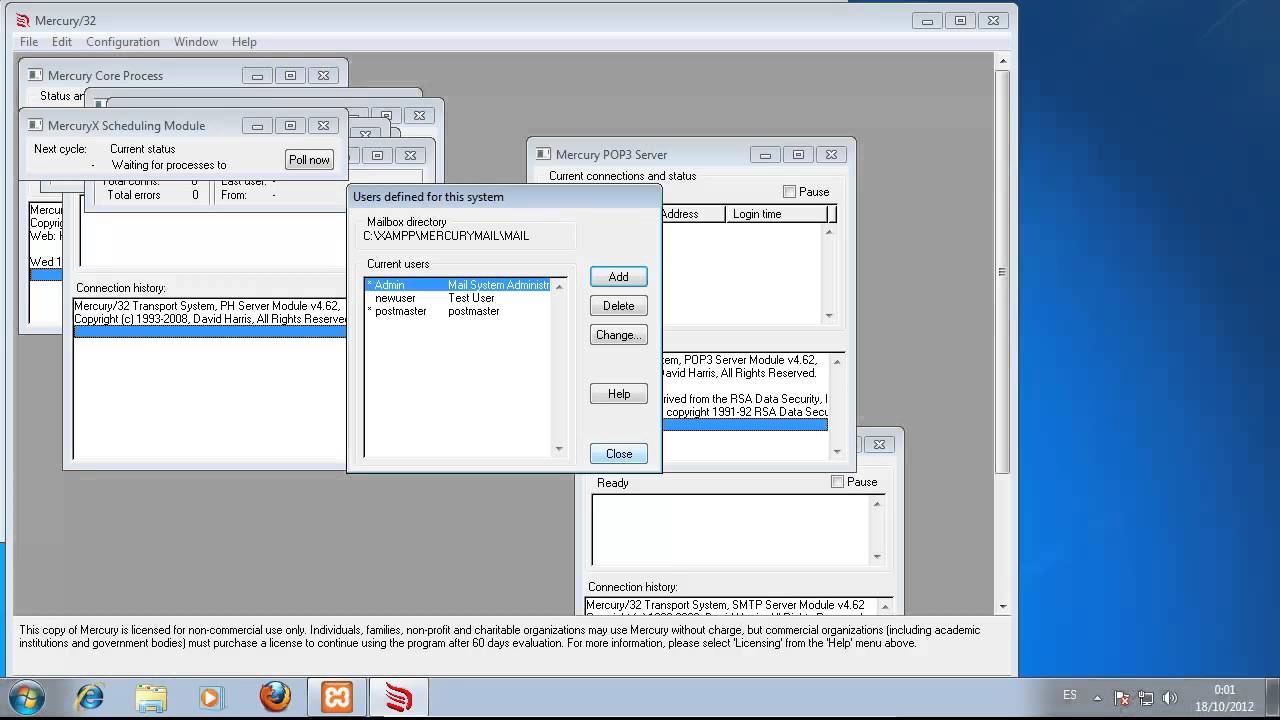Select the postmaster user row
The width and height of the screenshot is (1280, 720).
tap(459, 311)
